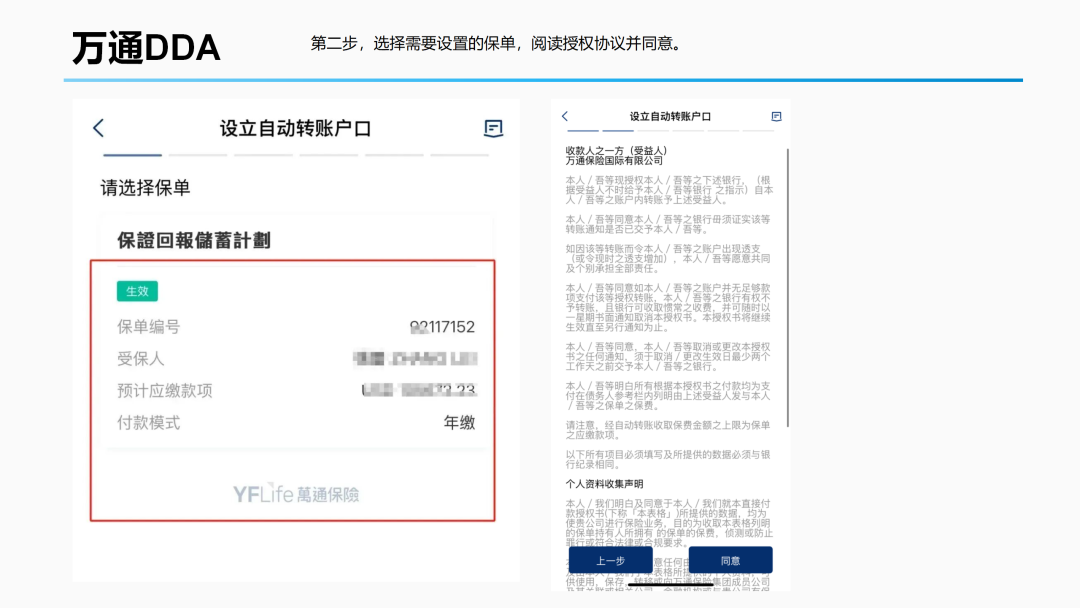The image size is (1080, 608).
Task: Click policy number 92117152
Action: pos(442,327)
